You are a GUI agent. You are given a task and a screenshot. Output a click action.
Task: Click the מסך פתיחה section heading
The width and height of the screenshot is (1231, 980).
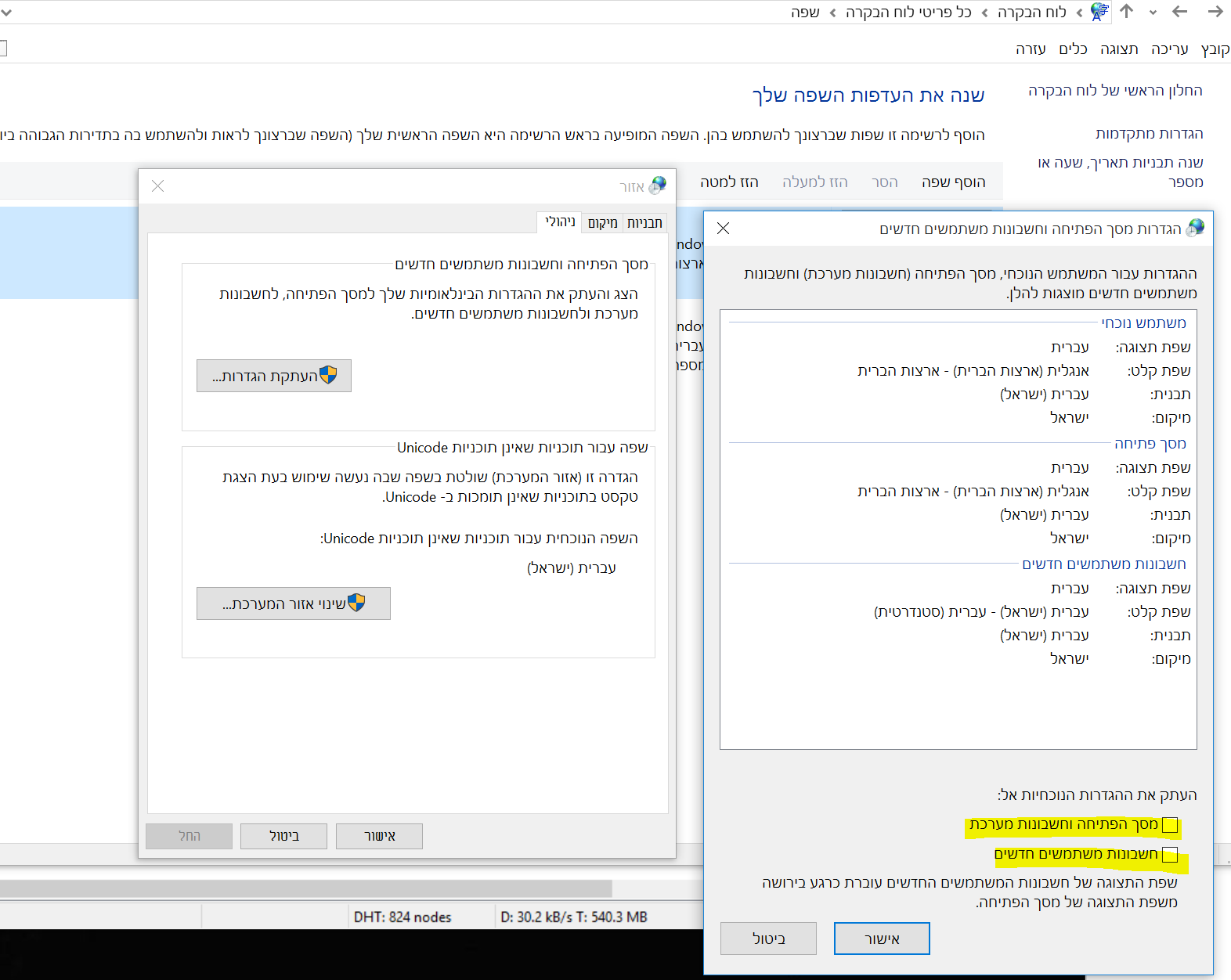click(1150, 444)
